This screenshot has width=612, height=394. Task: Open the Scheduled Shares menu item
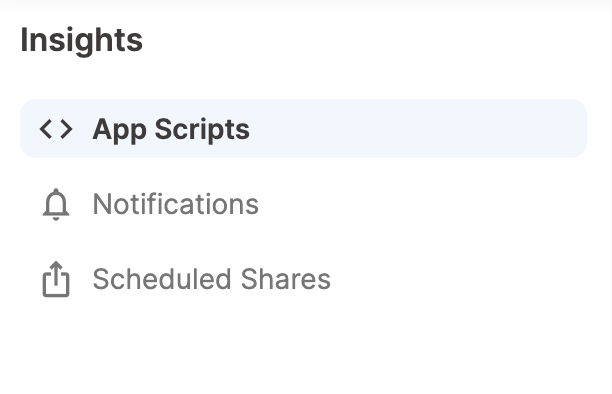click(x=303, y=279)
